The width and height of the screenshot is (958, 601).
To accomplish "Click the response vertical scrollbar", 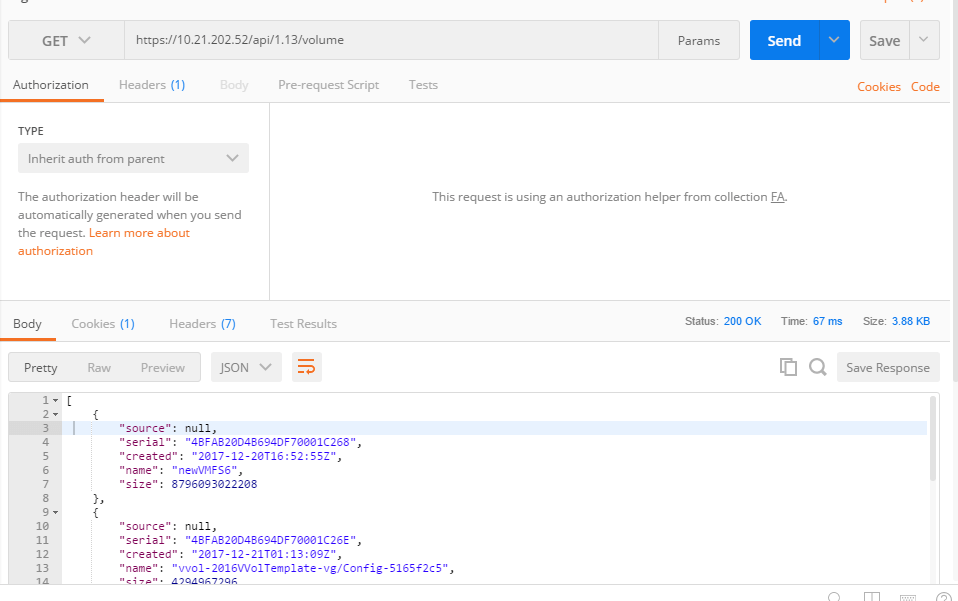I will click(932, 439).
